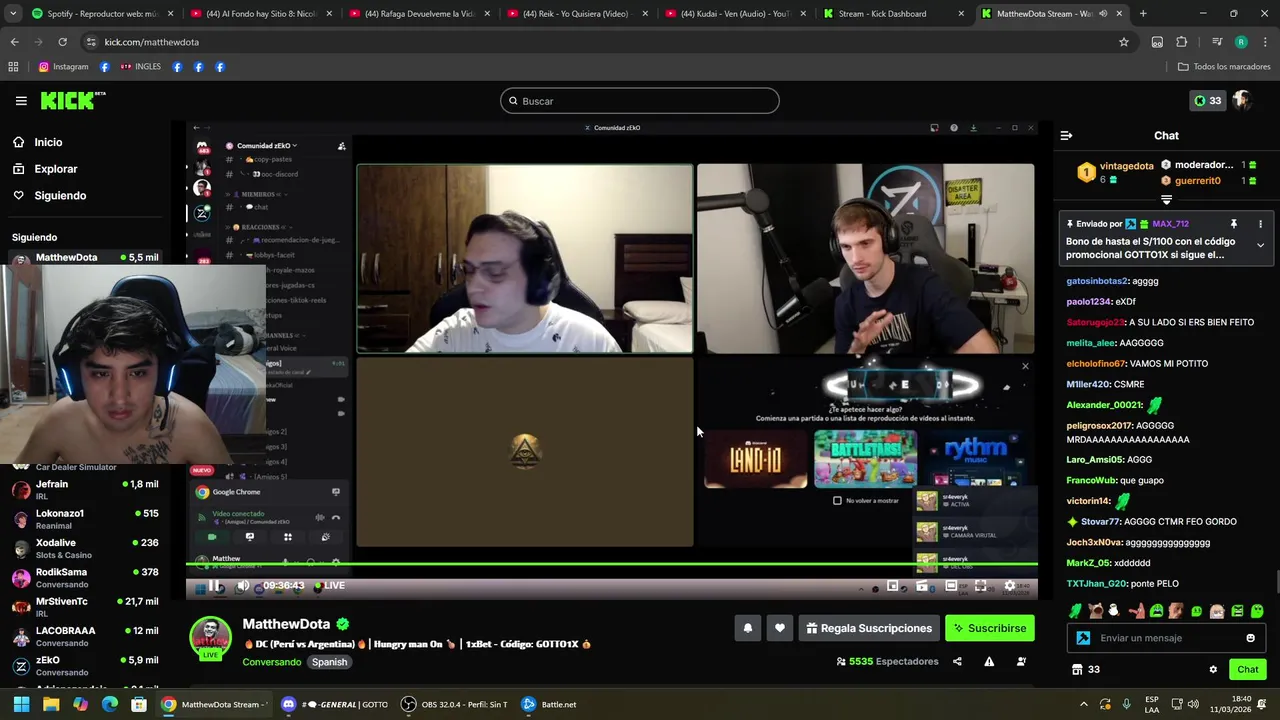Follow the channel with the heart button
1280x720 pixels.
click(780, 628)
